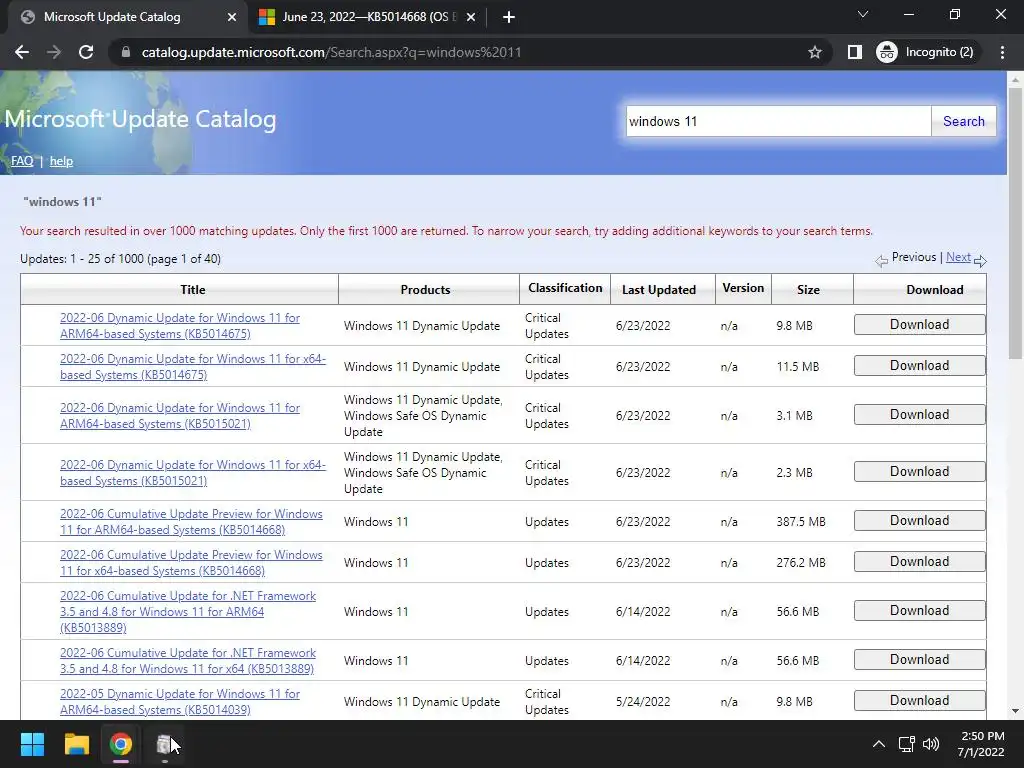
Task: Go back to the previous page
Action: coord(22,52)
